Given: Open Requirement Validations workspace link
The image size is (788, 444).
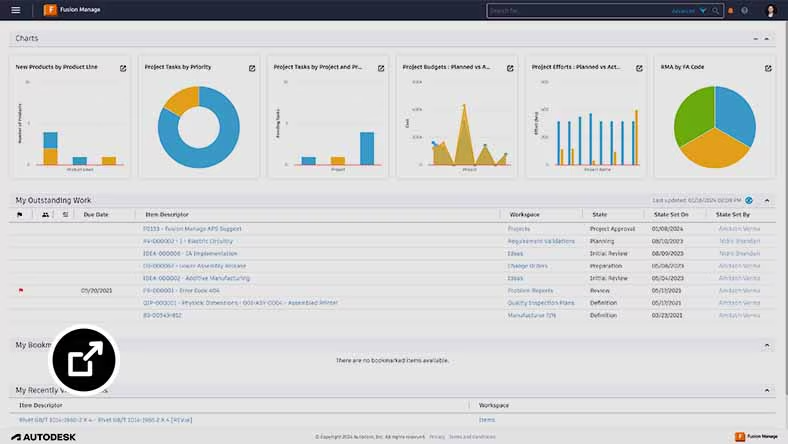Looking at the screenshot, I should [x=541, y=241].
